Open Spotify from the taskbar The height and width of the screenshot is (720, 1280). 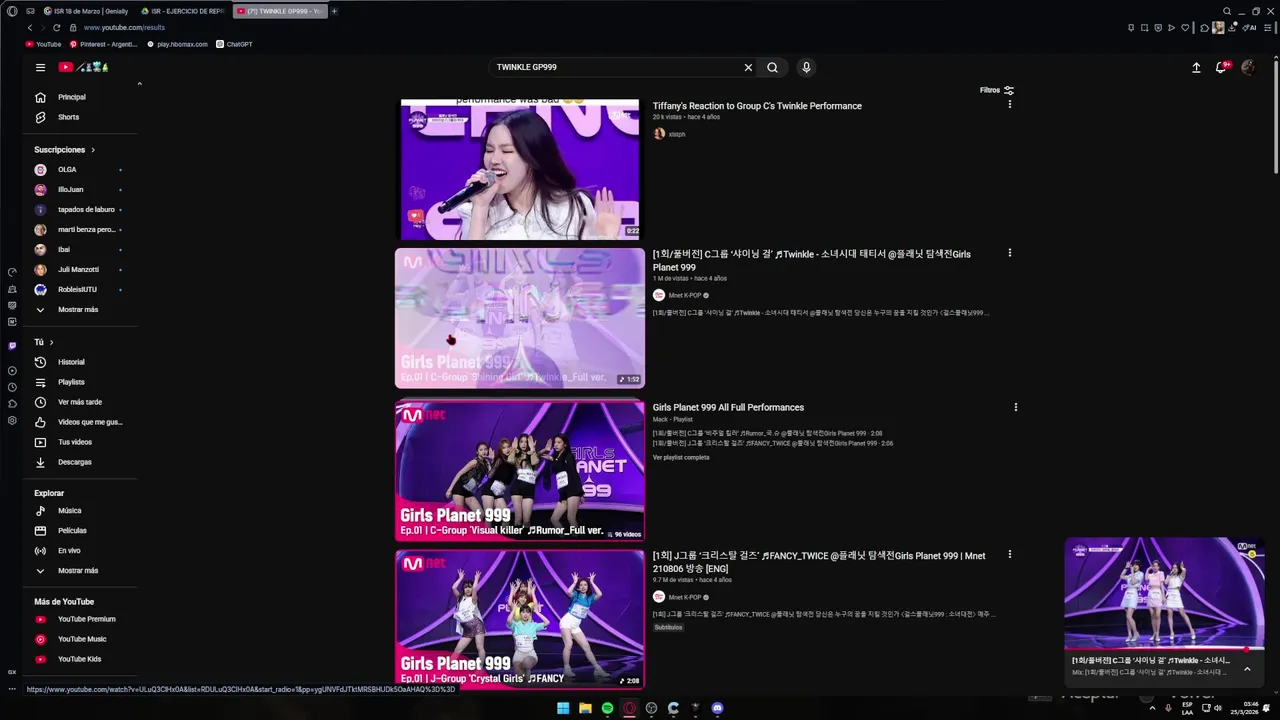click(x=607, y=708)
